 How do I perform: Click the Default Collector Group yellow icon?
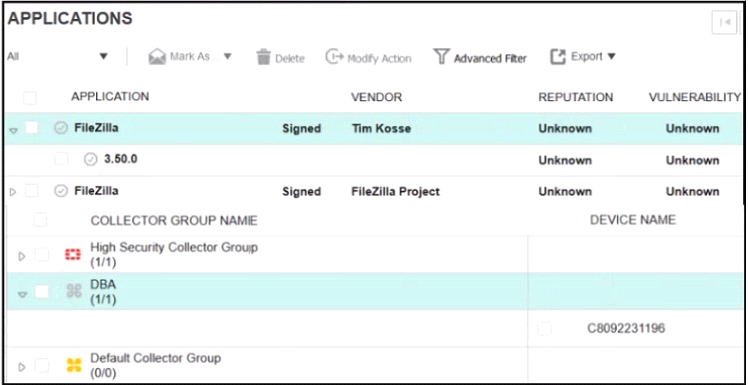73,366
